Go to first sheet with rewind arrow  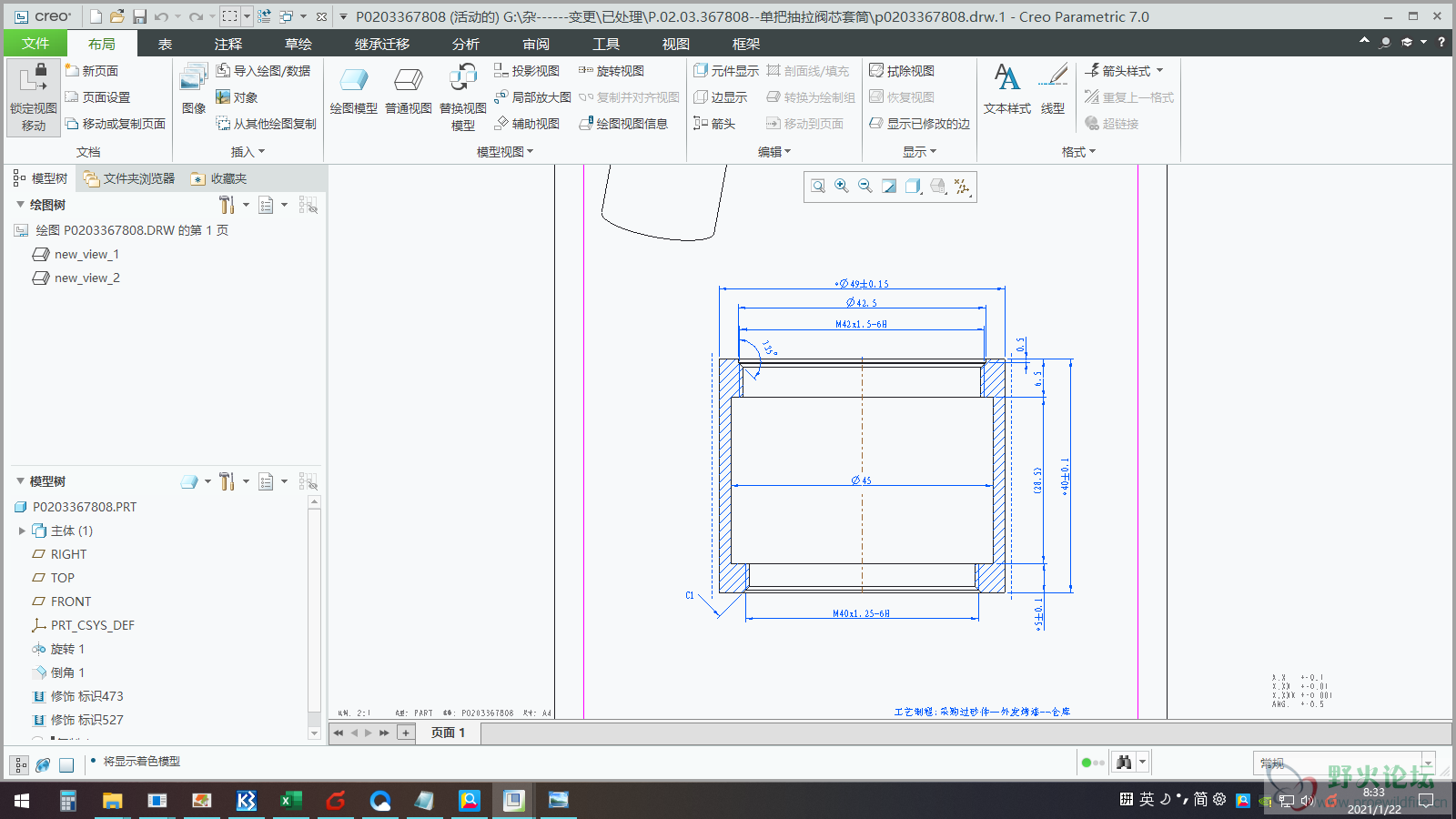pyautogui.click(x=339, y=733)
